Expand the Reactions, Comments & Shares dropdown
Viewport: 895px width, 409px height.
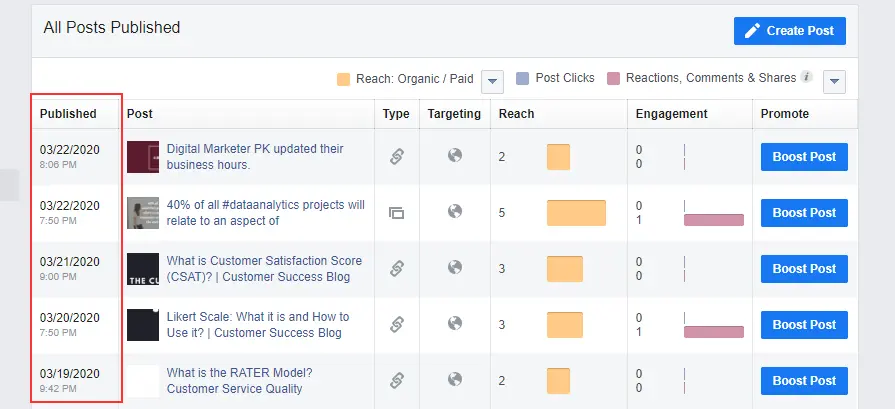point(836,81)
